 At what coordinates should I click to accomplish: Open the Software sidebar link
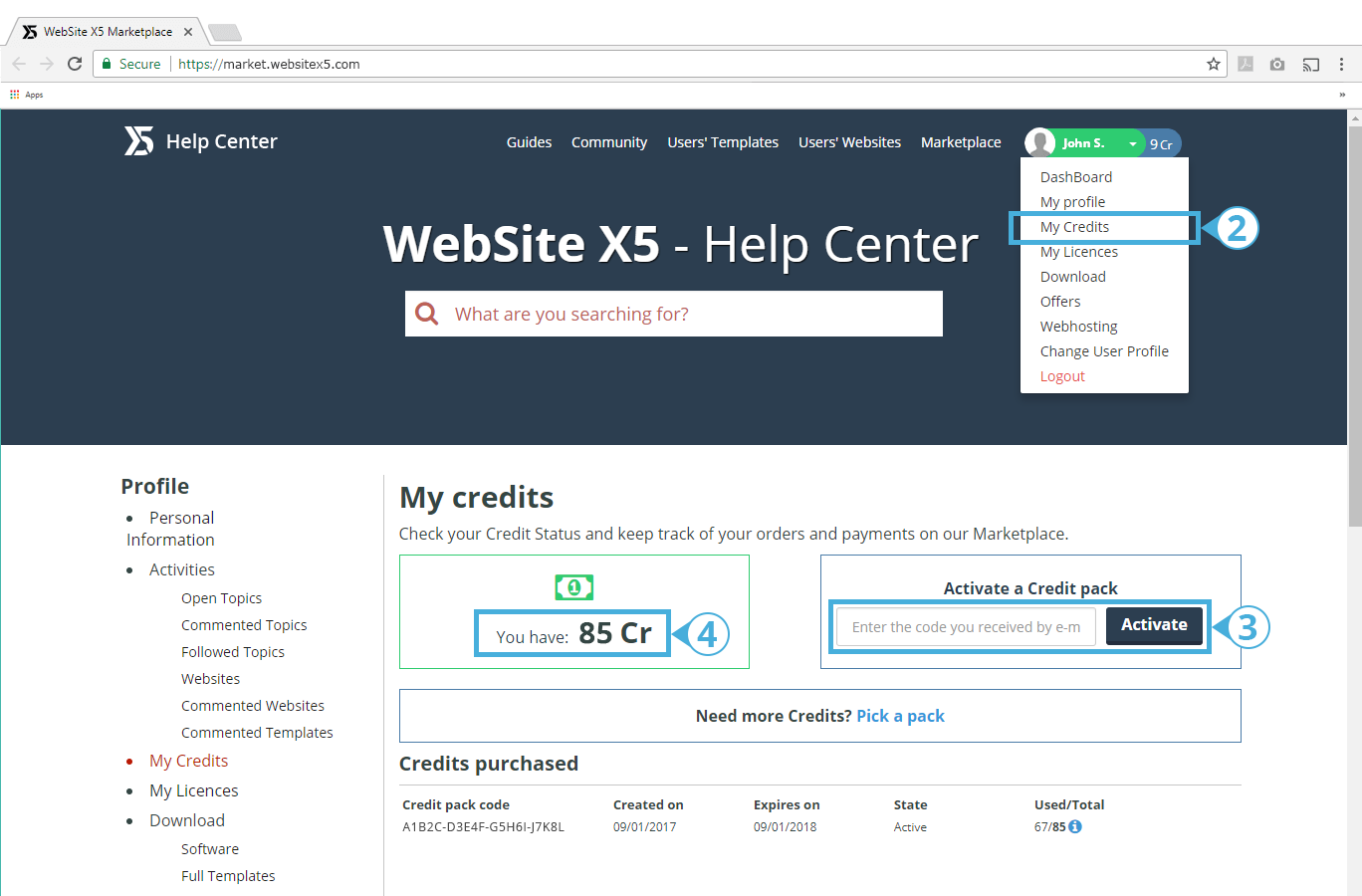click(210, 849)
